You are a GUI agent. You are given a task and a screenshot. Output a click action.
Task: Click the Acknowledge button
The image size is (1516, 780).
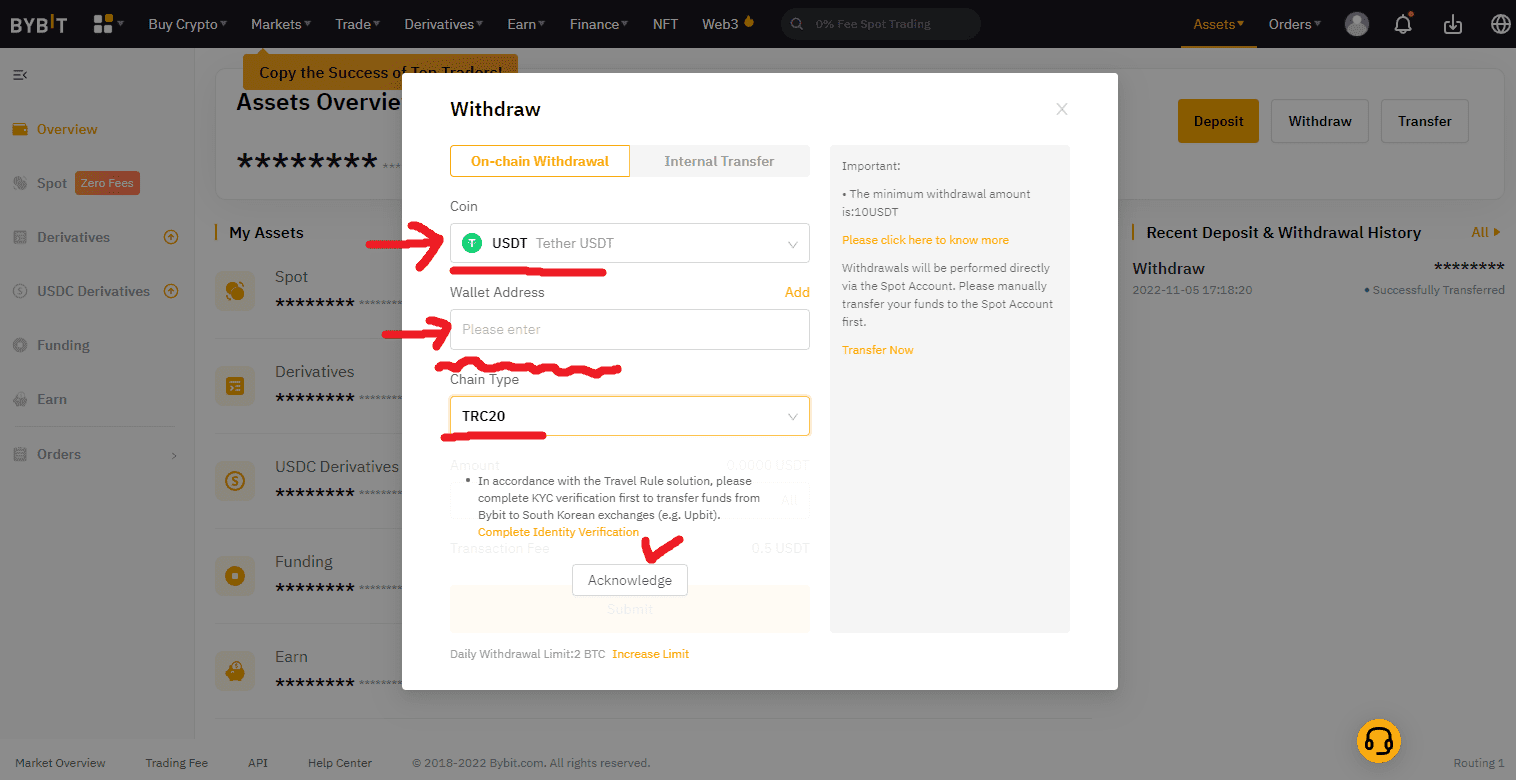630,580
